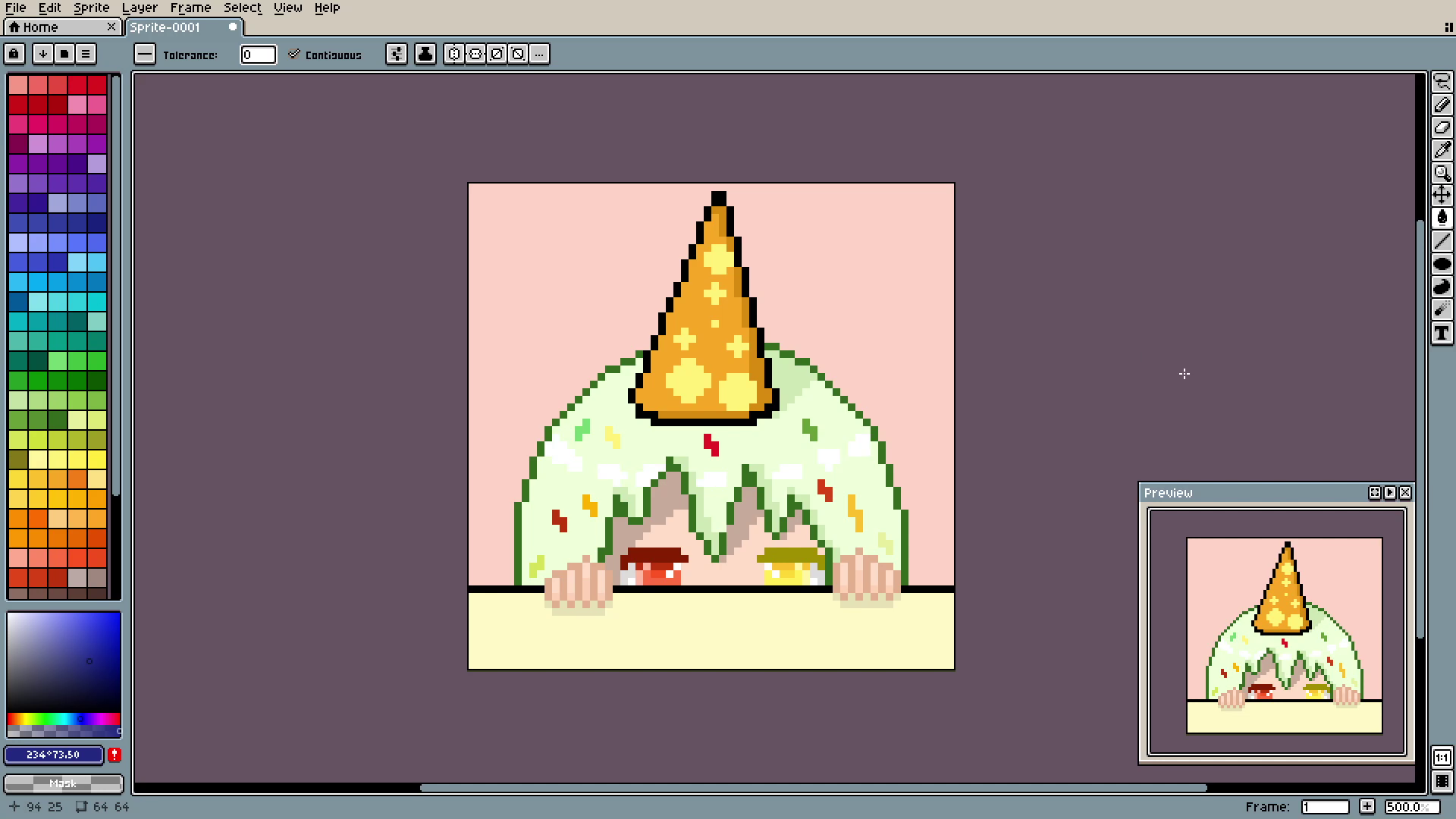The height and width of the screenshot is (819, 1456).
Task: Open palette options hamburger menu
Action: click(86, 54)
